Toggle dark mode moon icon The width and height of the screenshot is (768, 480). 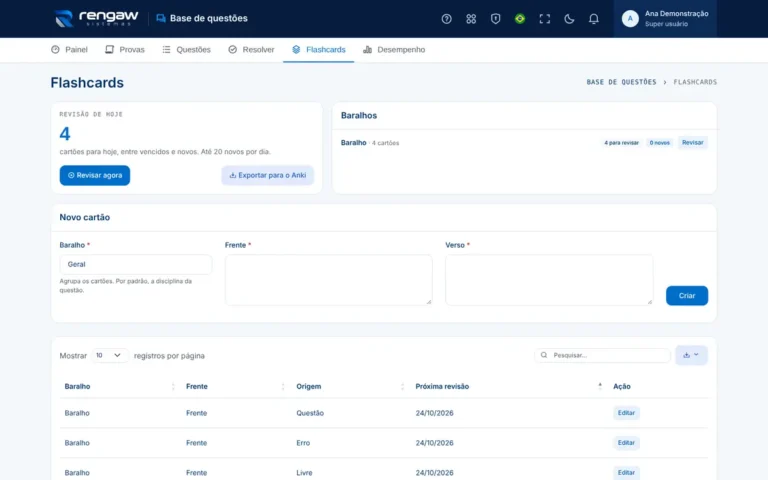[569, 19]
